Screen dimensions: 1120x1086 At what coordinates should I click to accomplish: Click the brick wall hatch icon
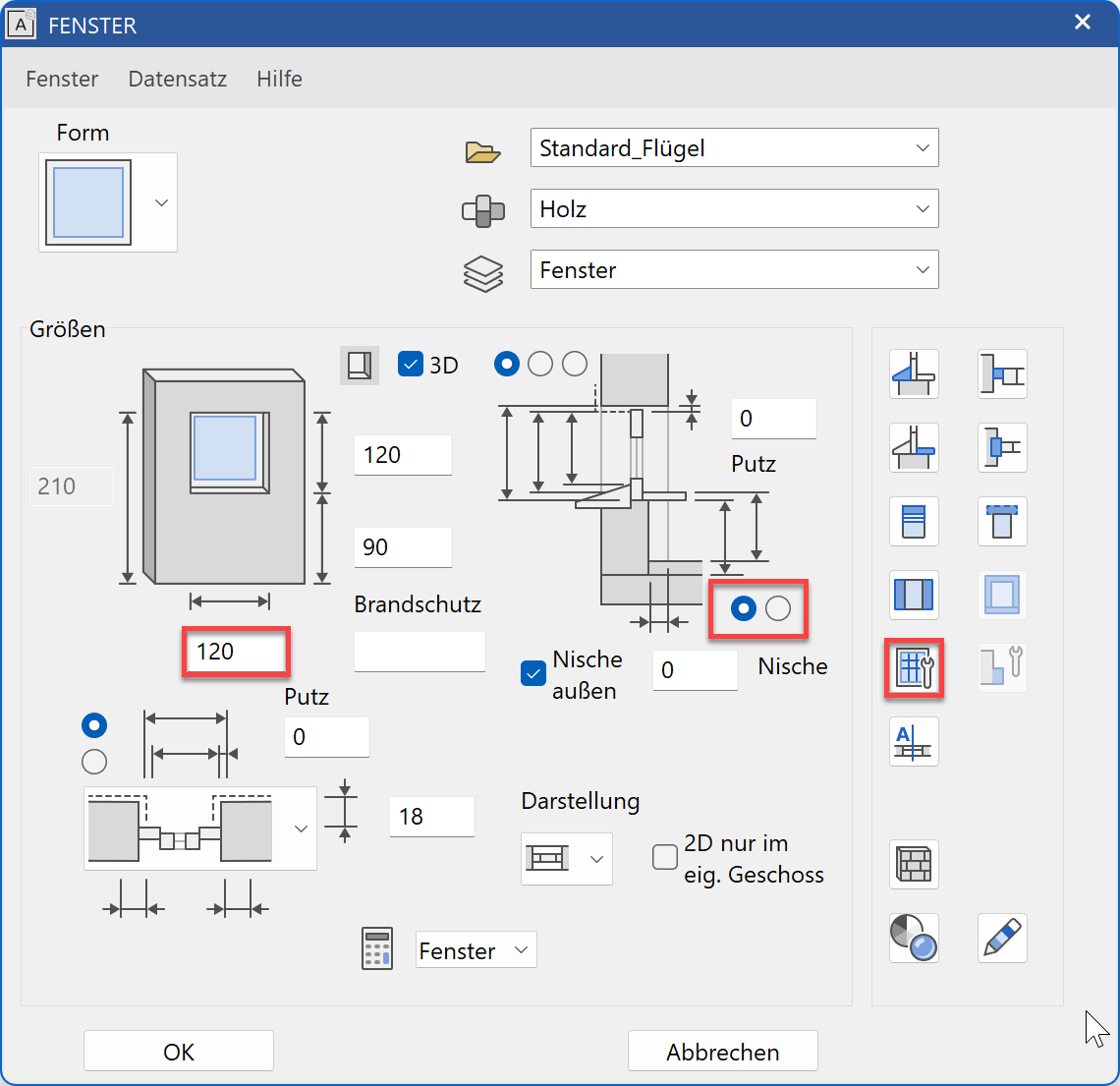(914, 865)
